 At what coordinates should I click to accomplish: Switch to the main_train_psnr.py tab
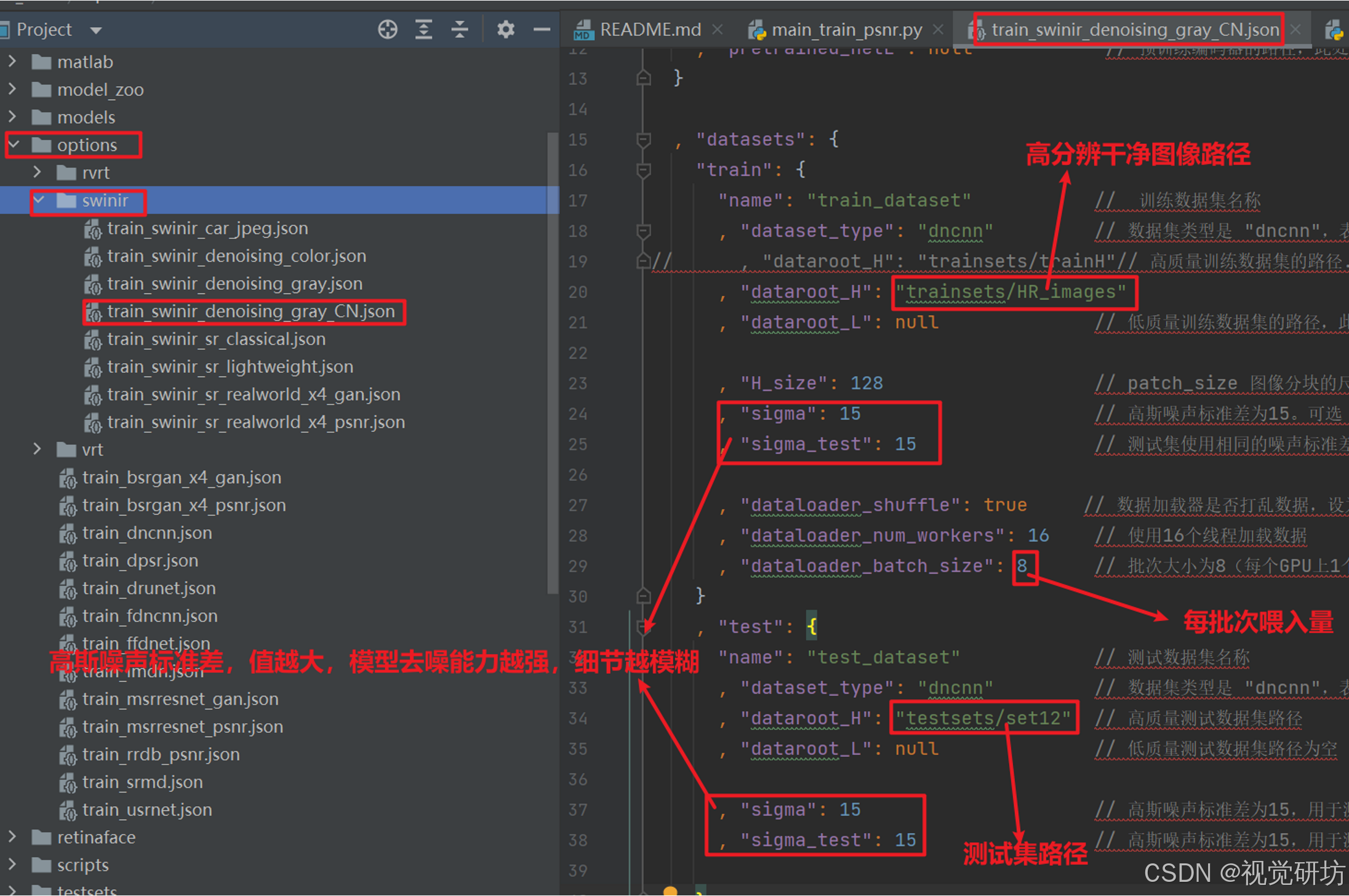(x=846, y=30)
